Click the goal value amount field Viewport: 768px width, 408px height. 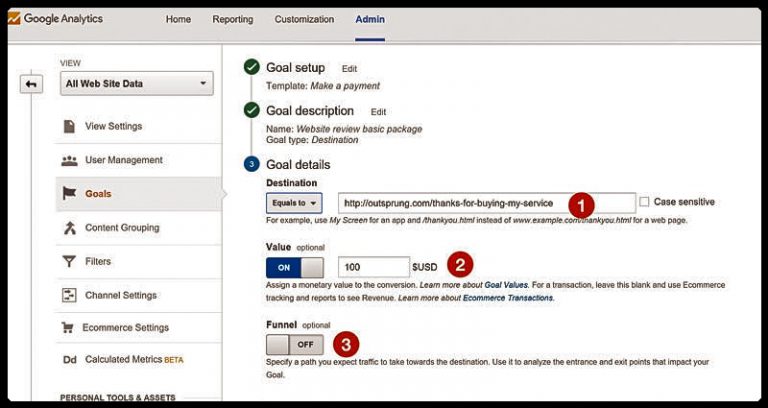374,267
